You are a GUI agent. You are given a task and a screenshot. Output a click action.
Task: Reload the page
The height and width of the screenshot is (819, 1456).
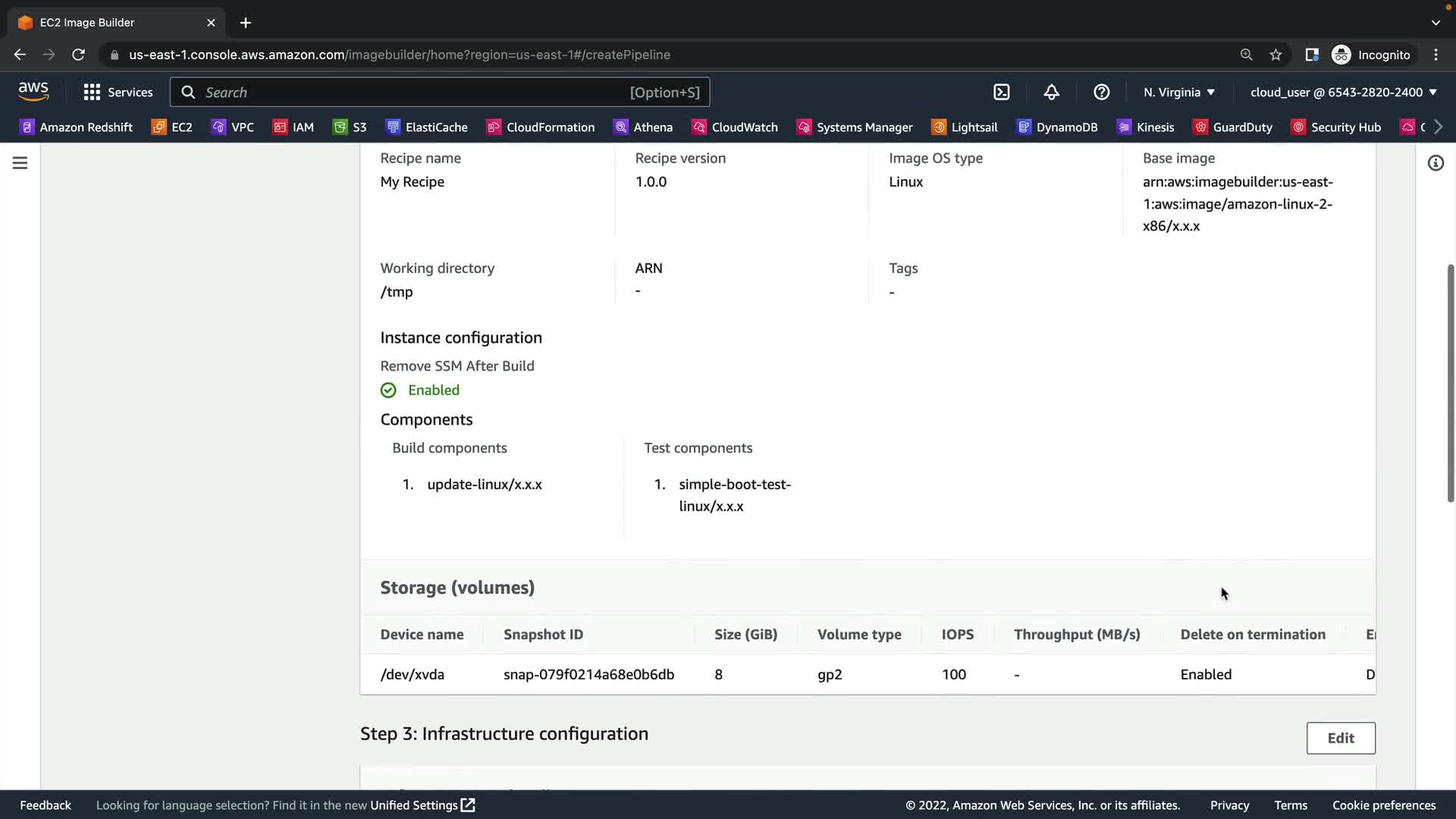(x=78, y=55)
